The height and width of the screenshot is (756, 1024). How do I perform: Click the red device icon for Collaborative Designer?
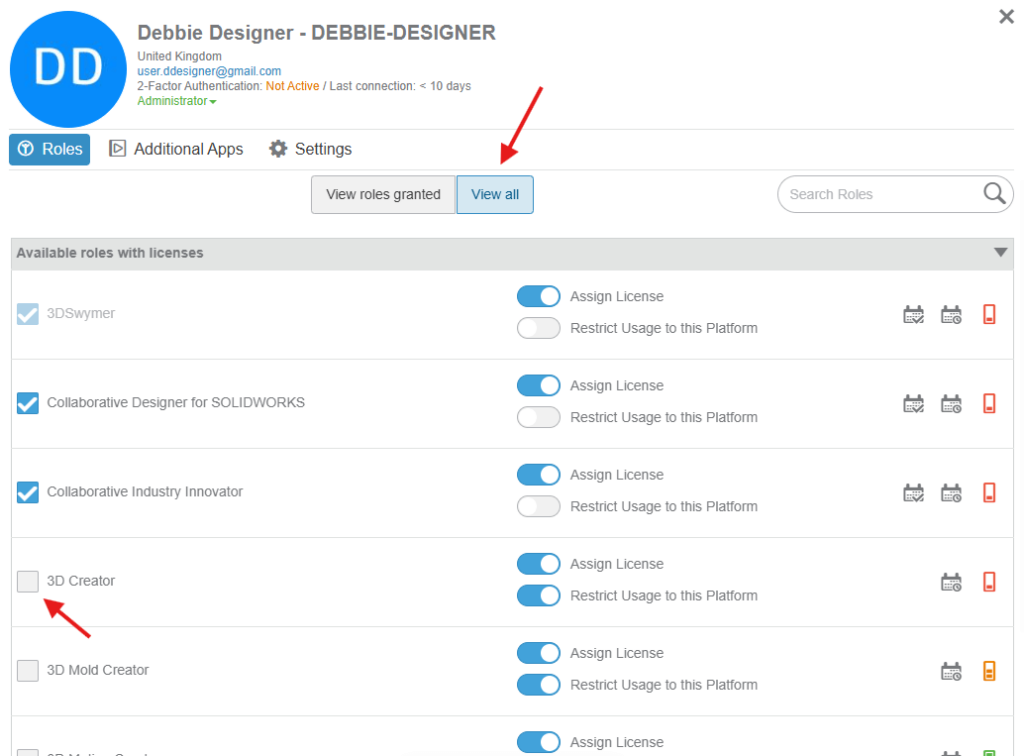pos(989,402)
